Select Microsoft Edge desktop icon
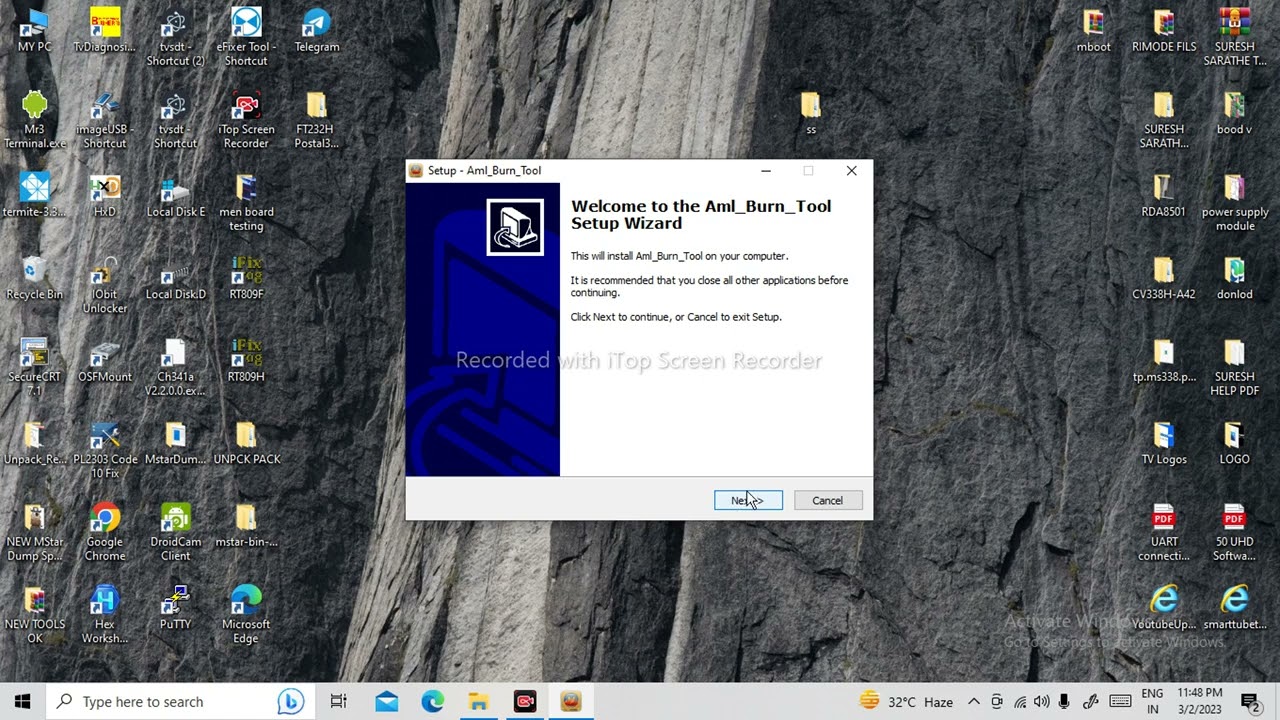 tap(246, 614)
